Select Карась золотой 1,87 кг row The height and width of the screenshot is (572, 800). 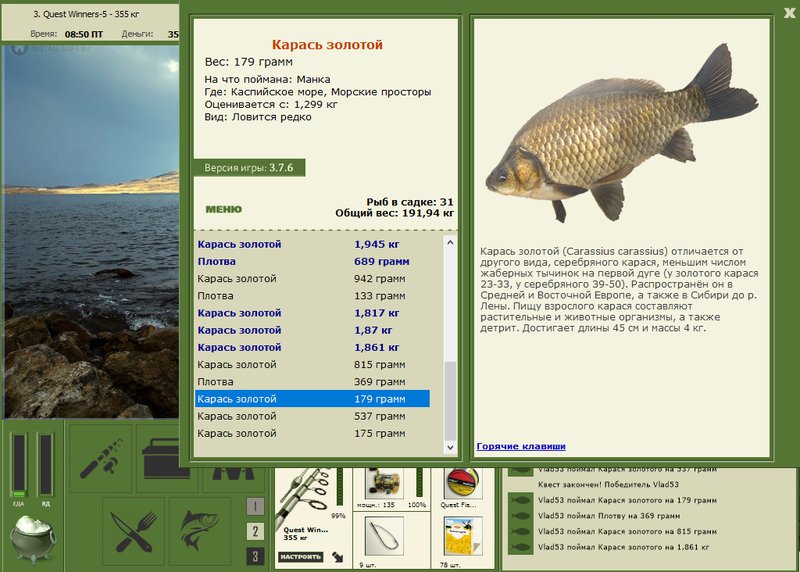point(312,331)
